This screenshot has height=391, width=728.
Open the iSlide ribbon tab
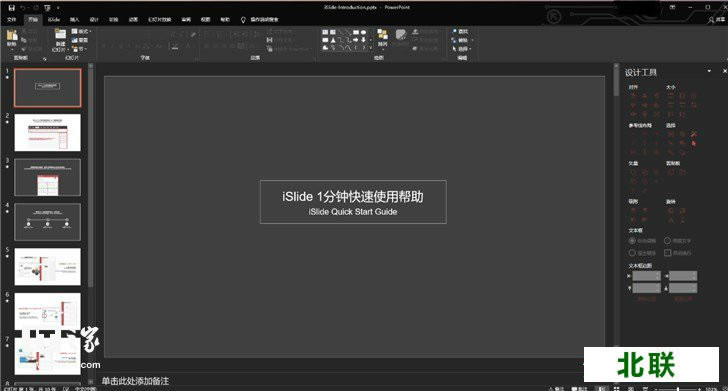(x=54, y=20)
